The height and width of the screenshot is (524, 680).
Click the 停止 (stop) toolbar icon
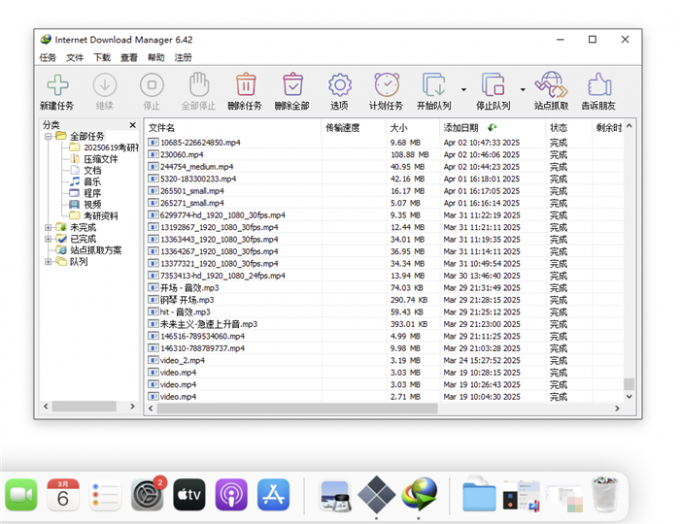pyautogui.click(x=152, y=85)
